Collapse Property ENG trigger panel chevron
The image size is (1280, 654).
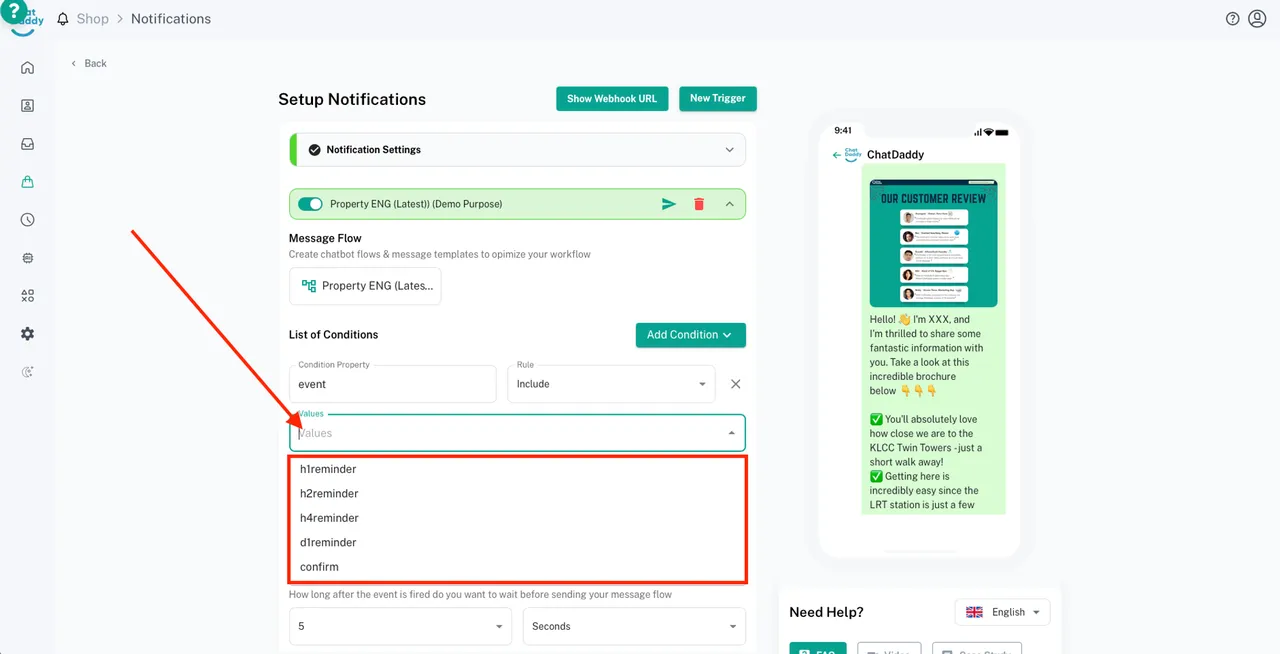729,204
